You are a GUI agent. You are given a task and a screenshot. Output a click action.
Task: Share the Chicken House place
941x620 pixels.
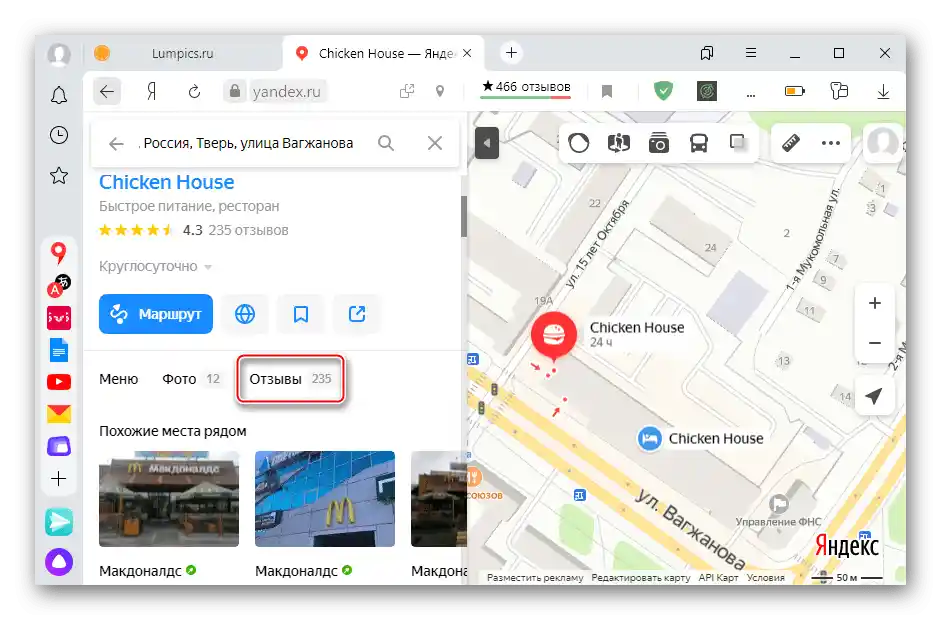click(x=357, y=313)
